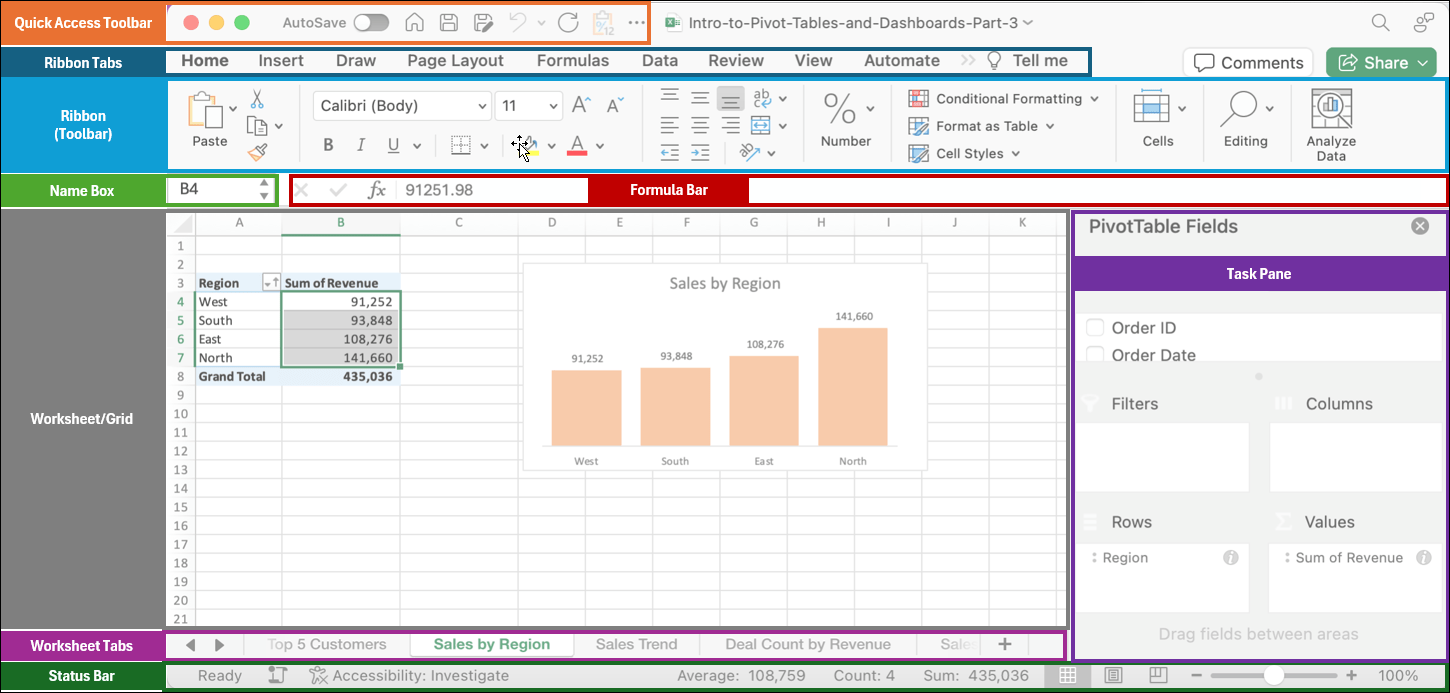Click the Increase Font Size icon
1450x693 pixels.
click(581, 105)
